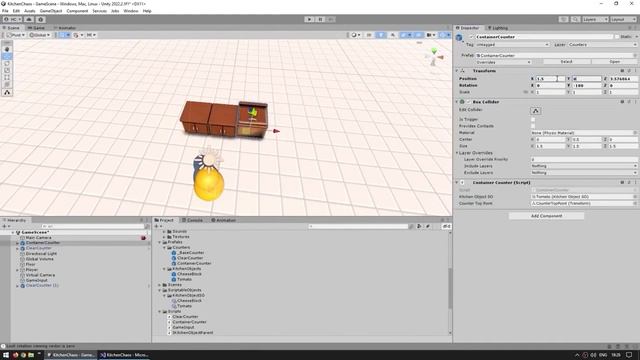
Task: Click the Pause button in the top toolbar
Action: point(320,19)
